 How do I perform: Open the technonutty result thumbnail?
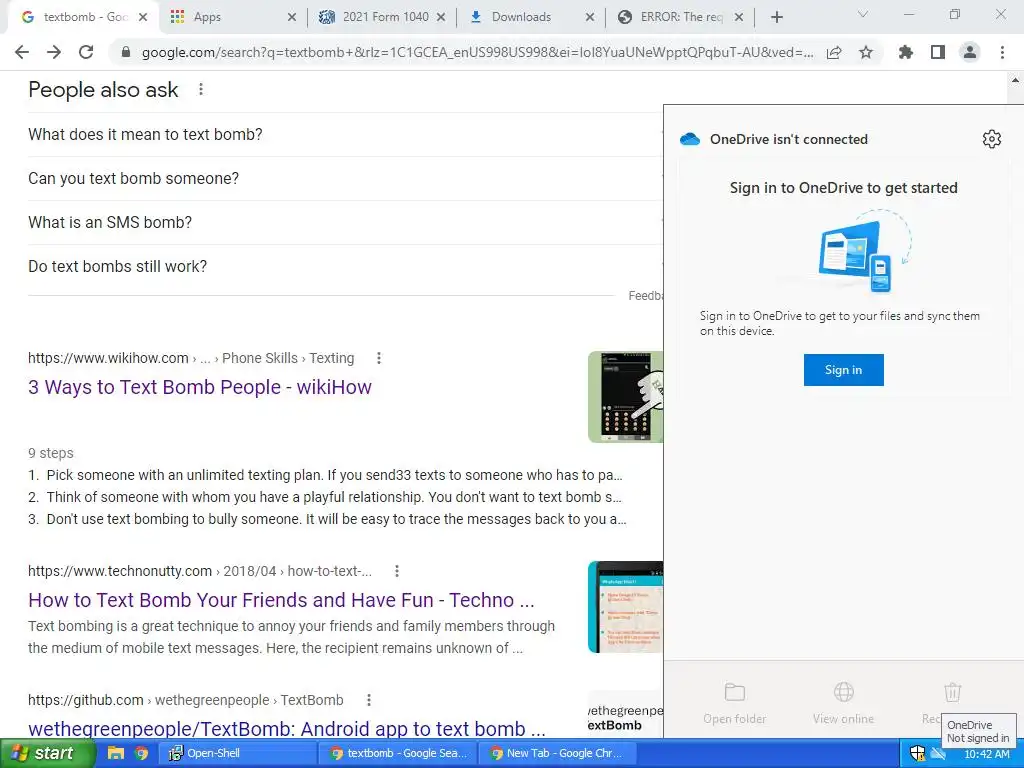coord(626,607)
